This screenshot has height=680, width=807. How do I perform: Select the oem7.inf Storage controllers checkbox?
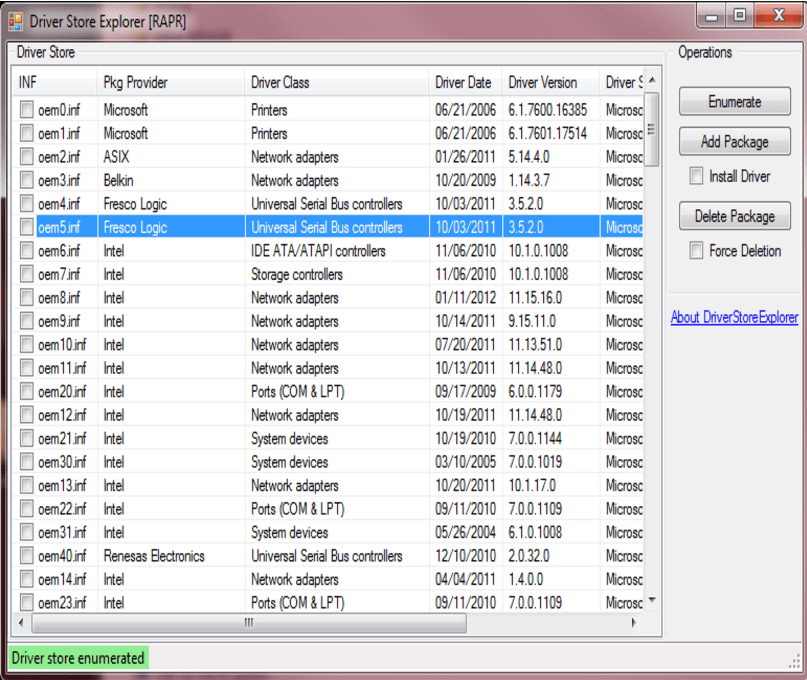[x=26, y=274]
